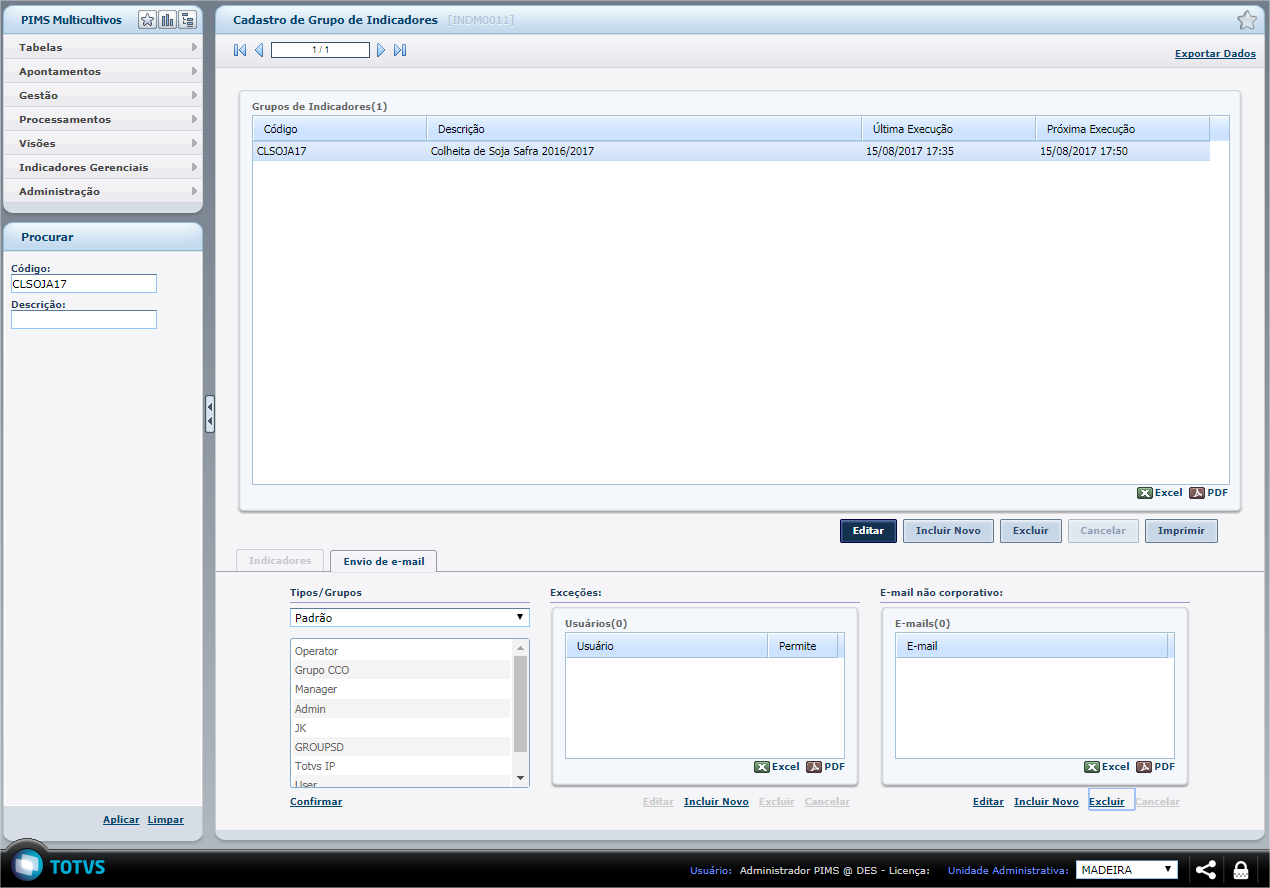The width and height of the screenshot is (1270, 888).
Task: Select the CLSOJA17 row
Action: coord(731,152)
